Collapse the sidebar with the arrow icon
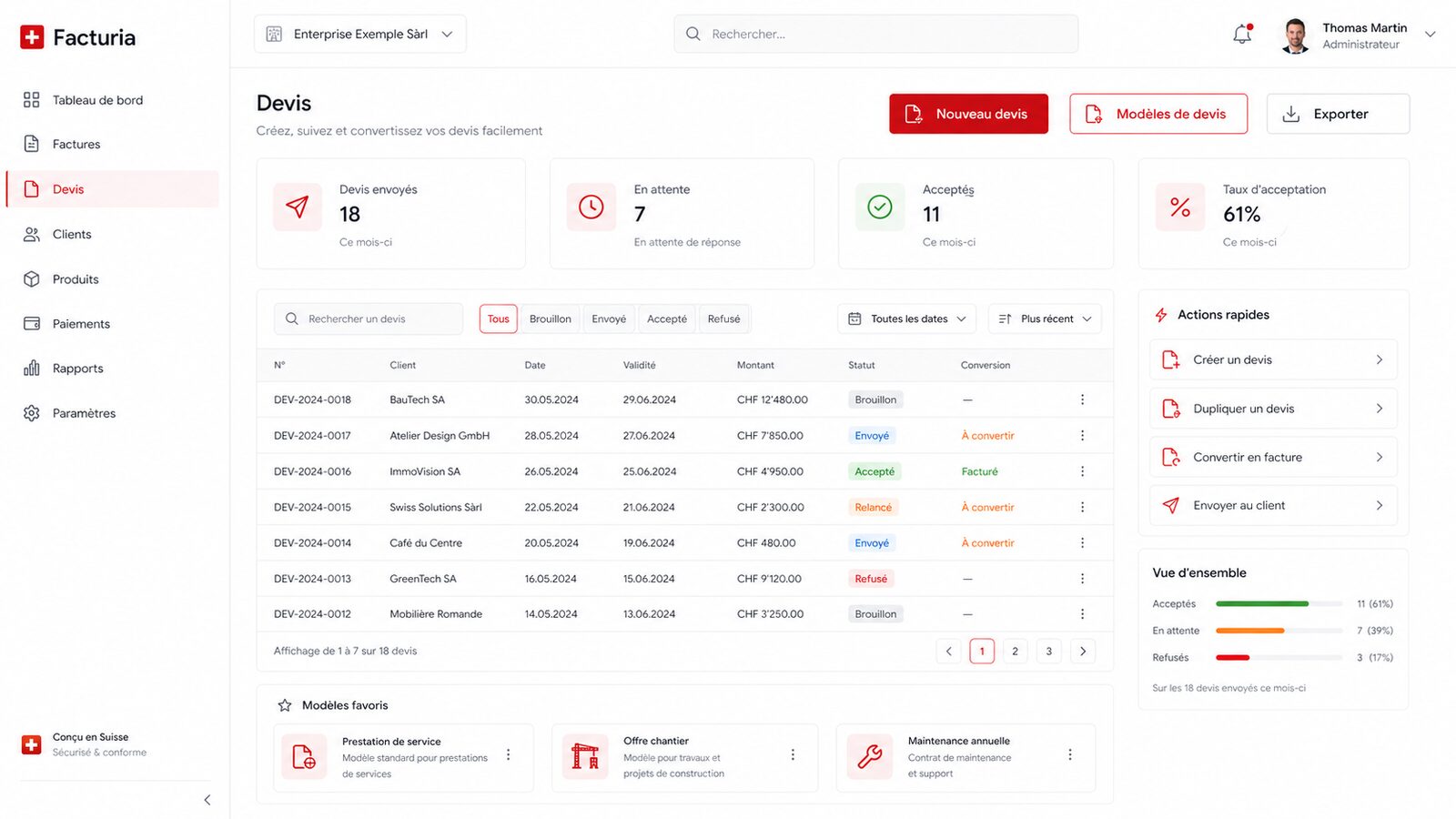Image resolution: width=1456 pixels, height=819 pixels. pyautogui.click(x=207, y=800)
